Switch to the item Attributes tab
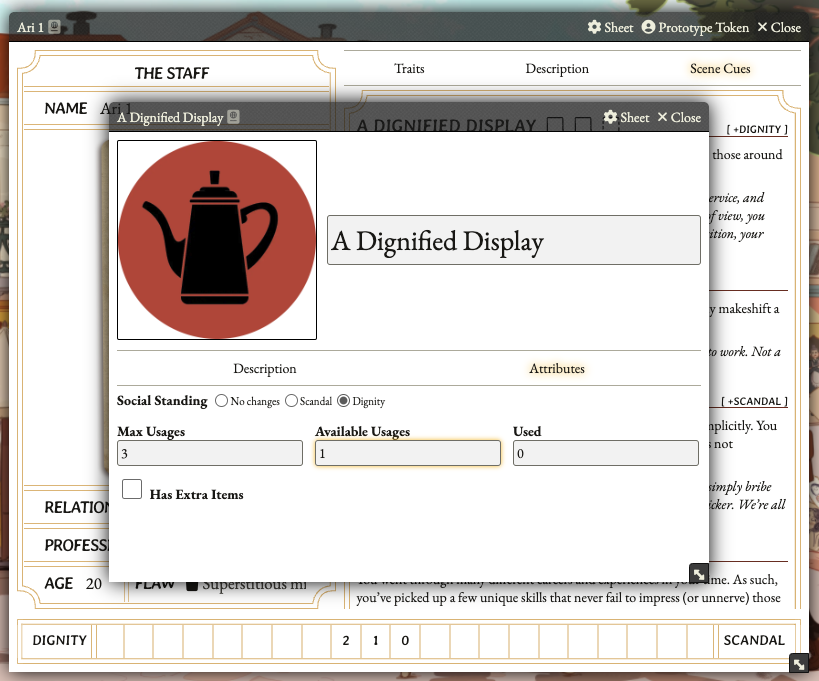Image resolution: width=819 pixels, height=681 pixels. click(x=557, y=369)
